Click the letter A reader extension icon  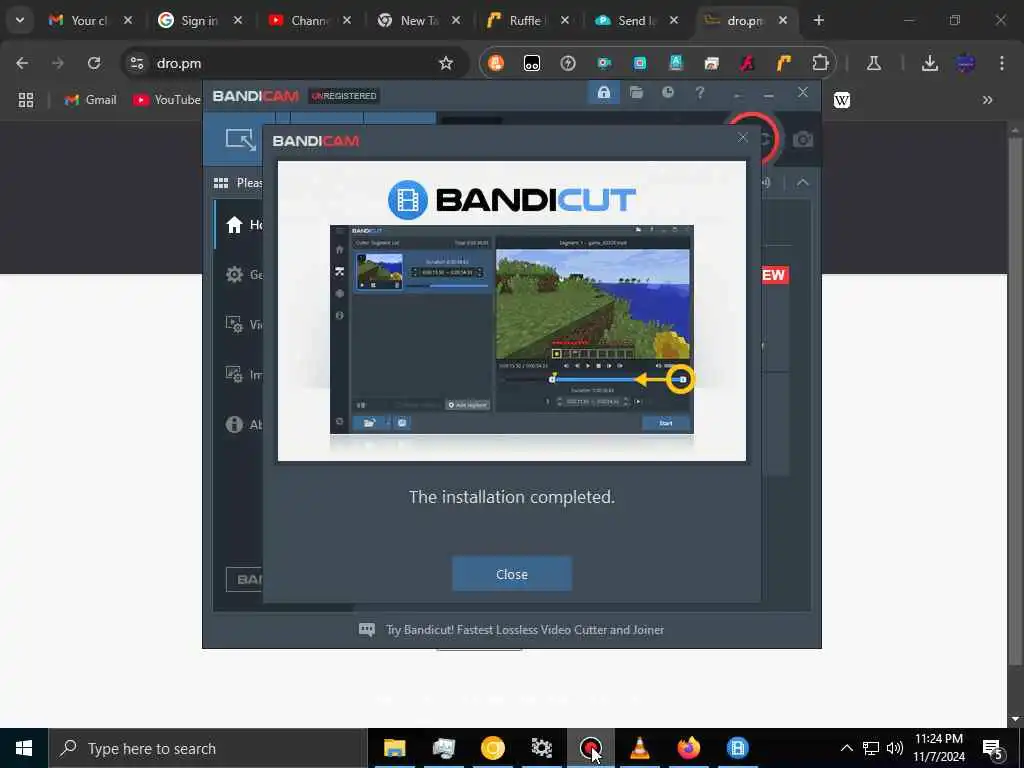[x=676, y=63]
